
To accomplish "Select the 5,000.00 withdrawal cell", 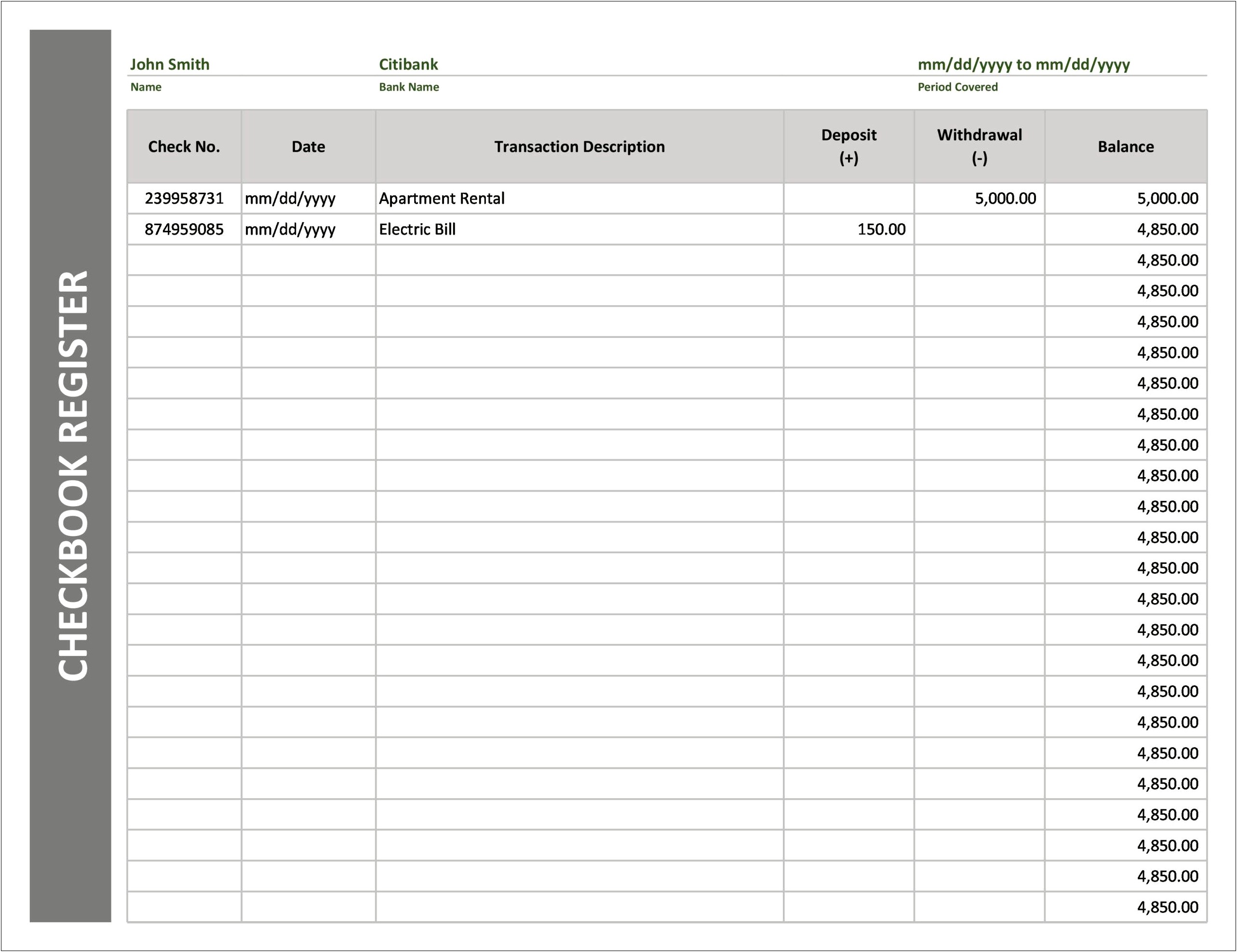I will (979, 199).
